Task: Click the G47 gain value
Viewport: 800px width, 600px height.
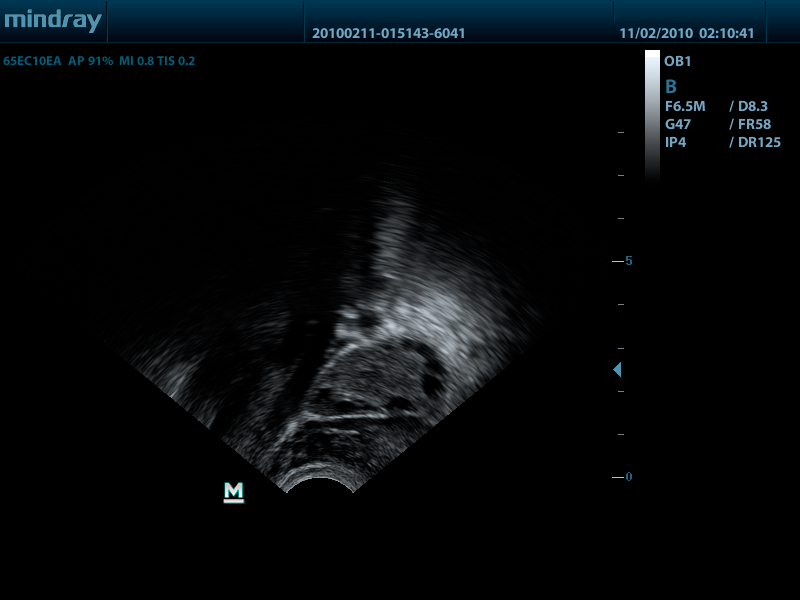Action: [677, 124]
